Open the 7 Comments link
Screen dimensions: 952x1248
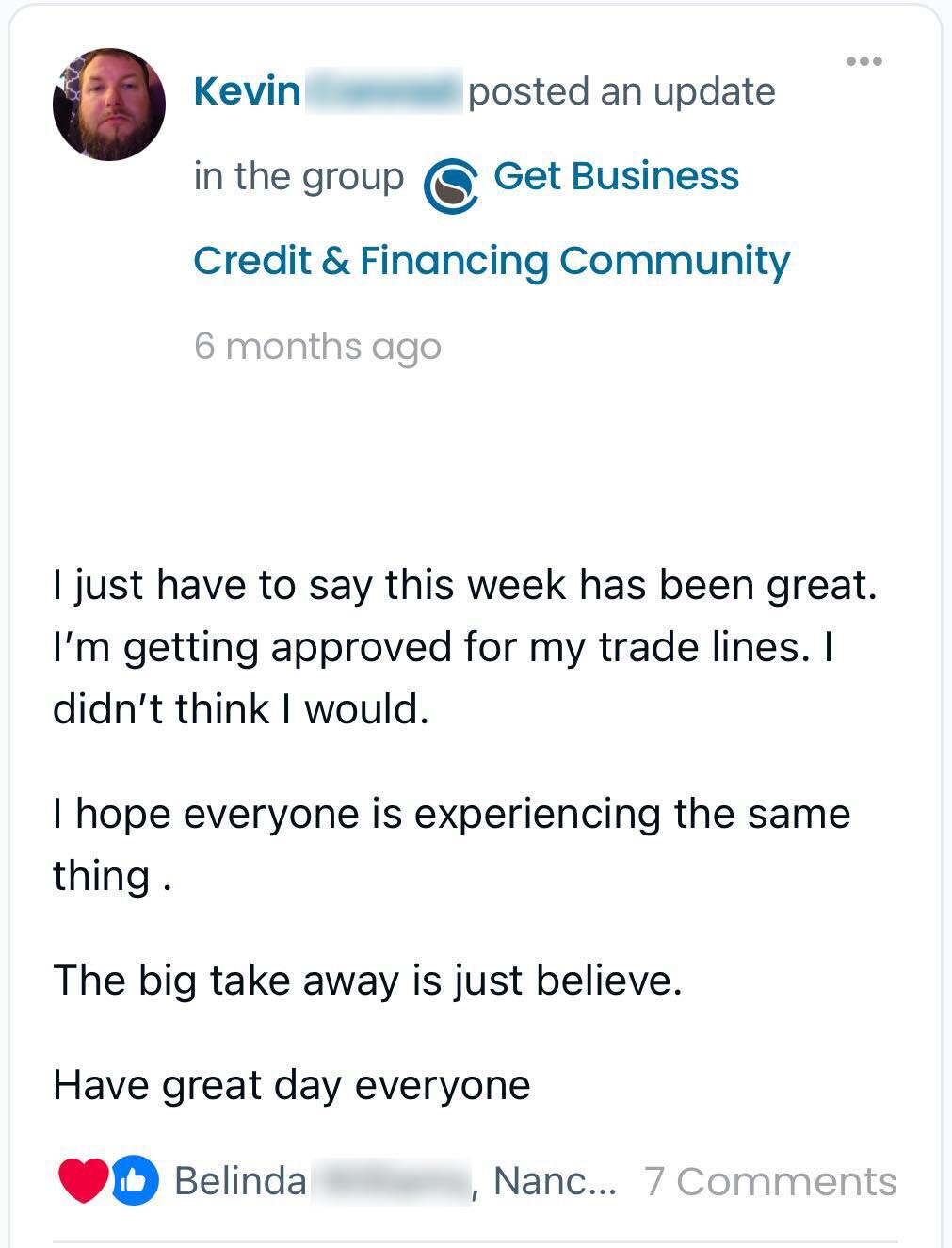[x=770, y=1181]
